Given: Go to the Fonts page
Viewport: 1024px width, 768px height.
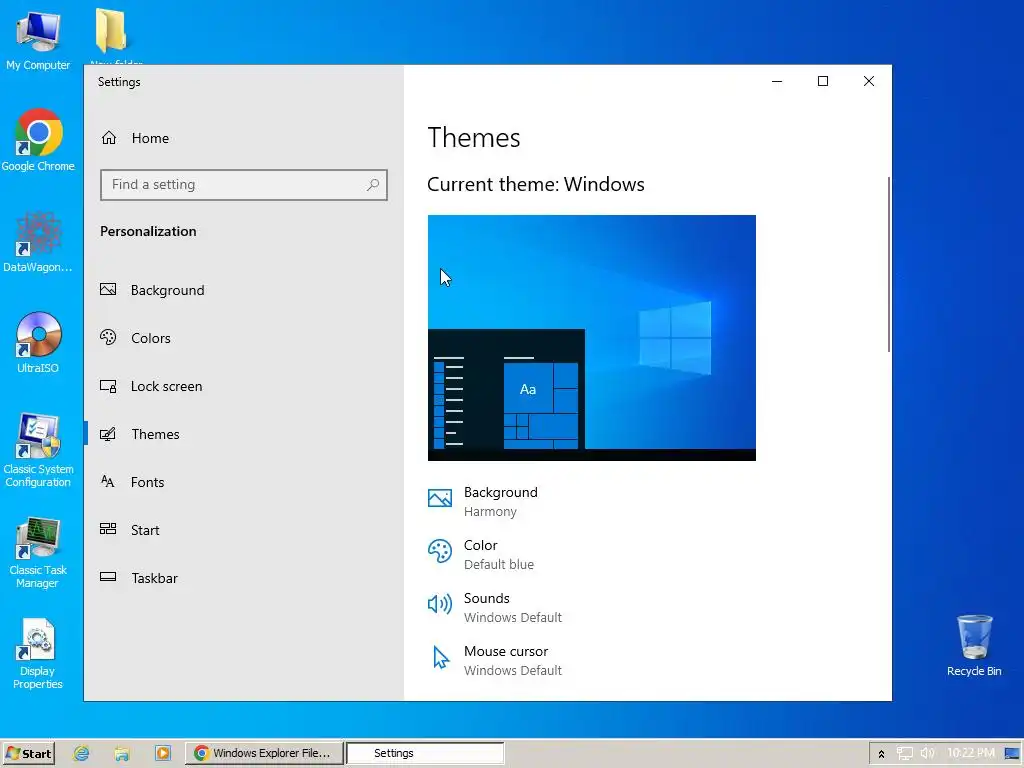Looking at the screenshot, I should pos(244,482).
